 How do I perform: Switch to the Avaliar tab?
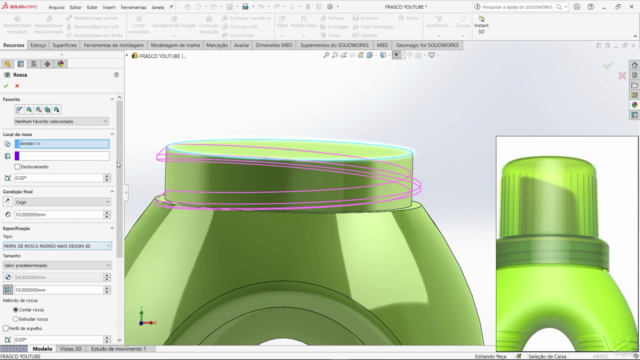click(241, 45)
